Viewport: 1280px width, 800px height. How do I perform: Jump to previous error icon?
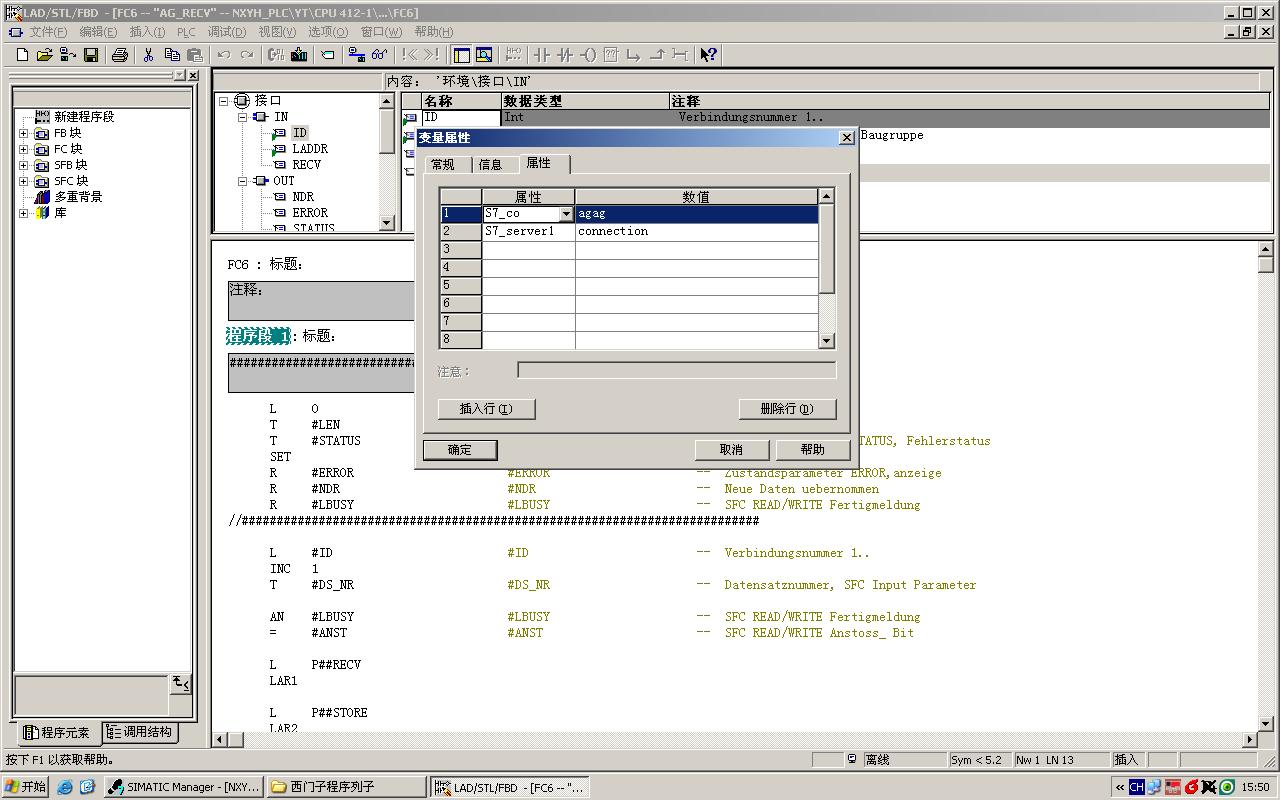409,55
